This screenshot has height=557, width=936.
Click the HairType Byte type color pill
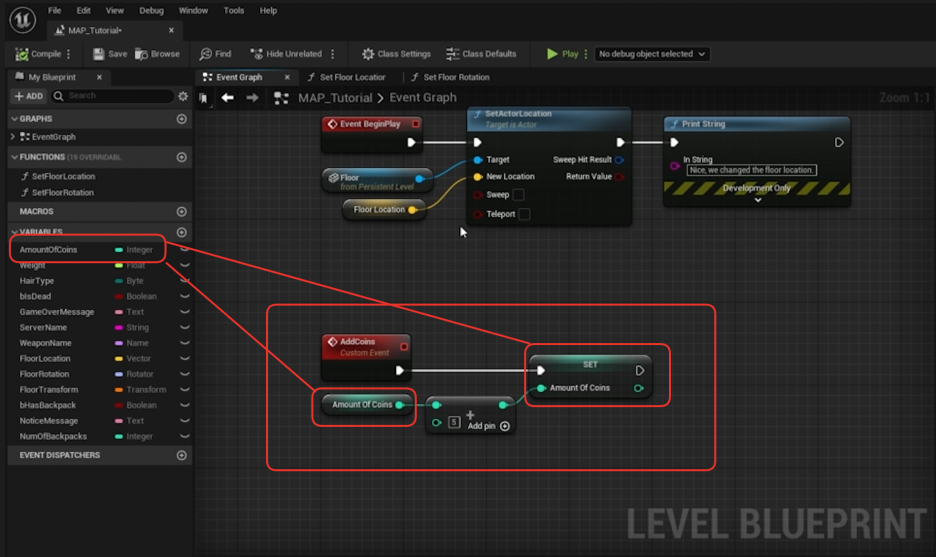click(x=119, y=281)
